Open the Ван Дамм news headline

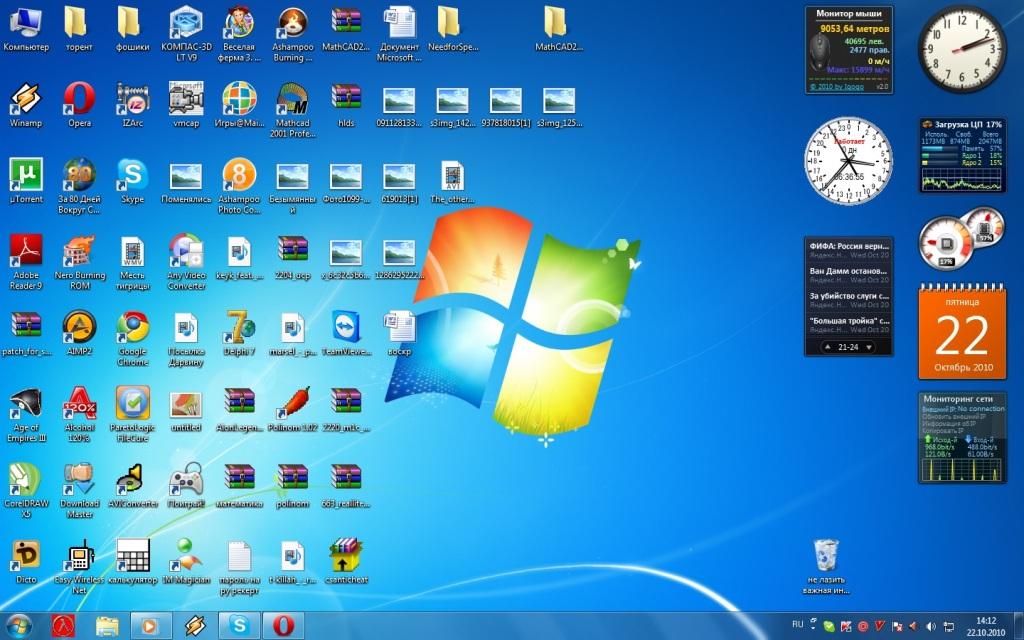coord(848,270)
